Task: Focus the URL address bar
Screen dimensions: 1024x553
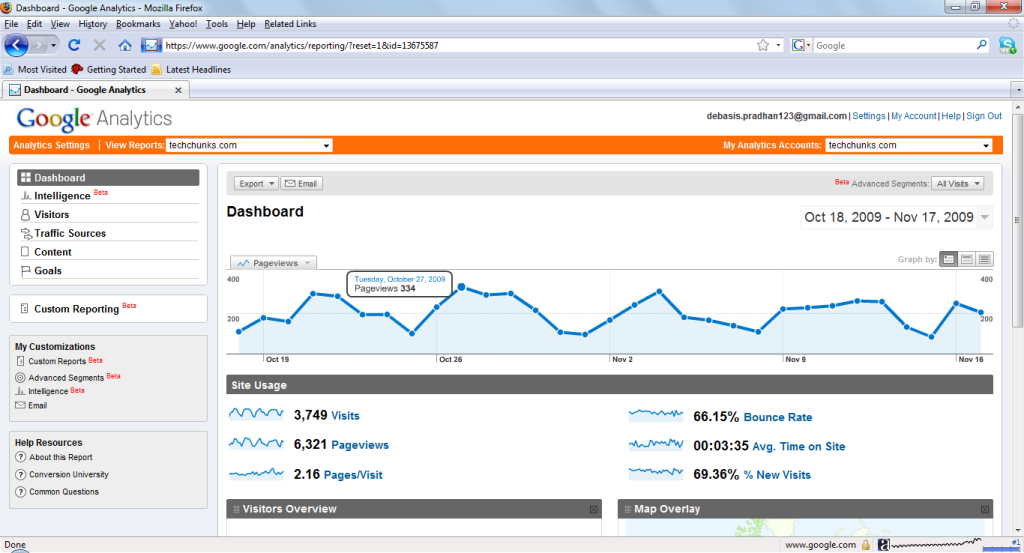Action: point(457,45)
